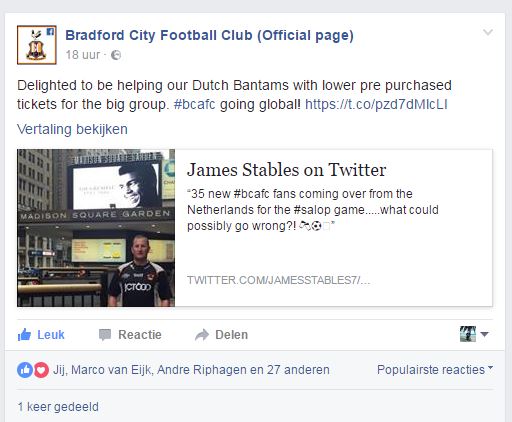The image size is (512, 422).
Task: Click the #bcafc hashtag in post
Action: click(195, 104)
